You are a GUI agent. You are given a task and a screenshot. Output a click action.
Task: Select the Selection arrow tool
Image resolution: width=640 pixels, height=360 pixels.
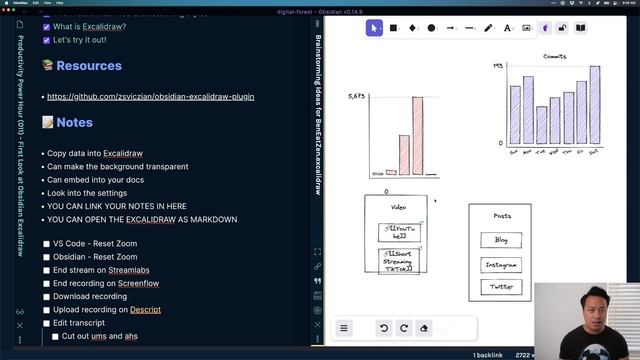point(374,28)
